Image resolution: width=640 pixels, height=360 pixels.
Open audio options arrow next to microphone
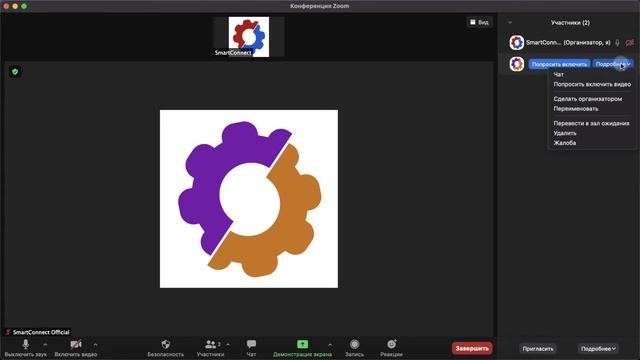(45, 345)
